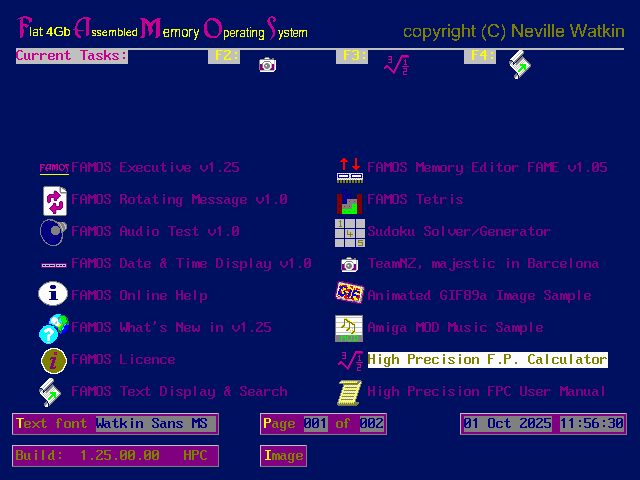
Task: Click the page number 001 field
Action: click(x=315, y=424)
